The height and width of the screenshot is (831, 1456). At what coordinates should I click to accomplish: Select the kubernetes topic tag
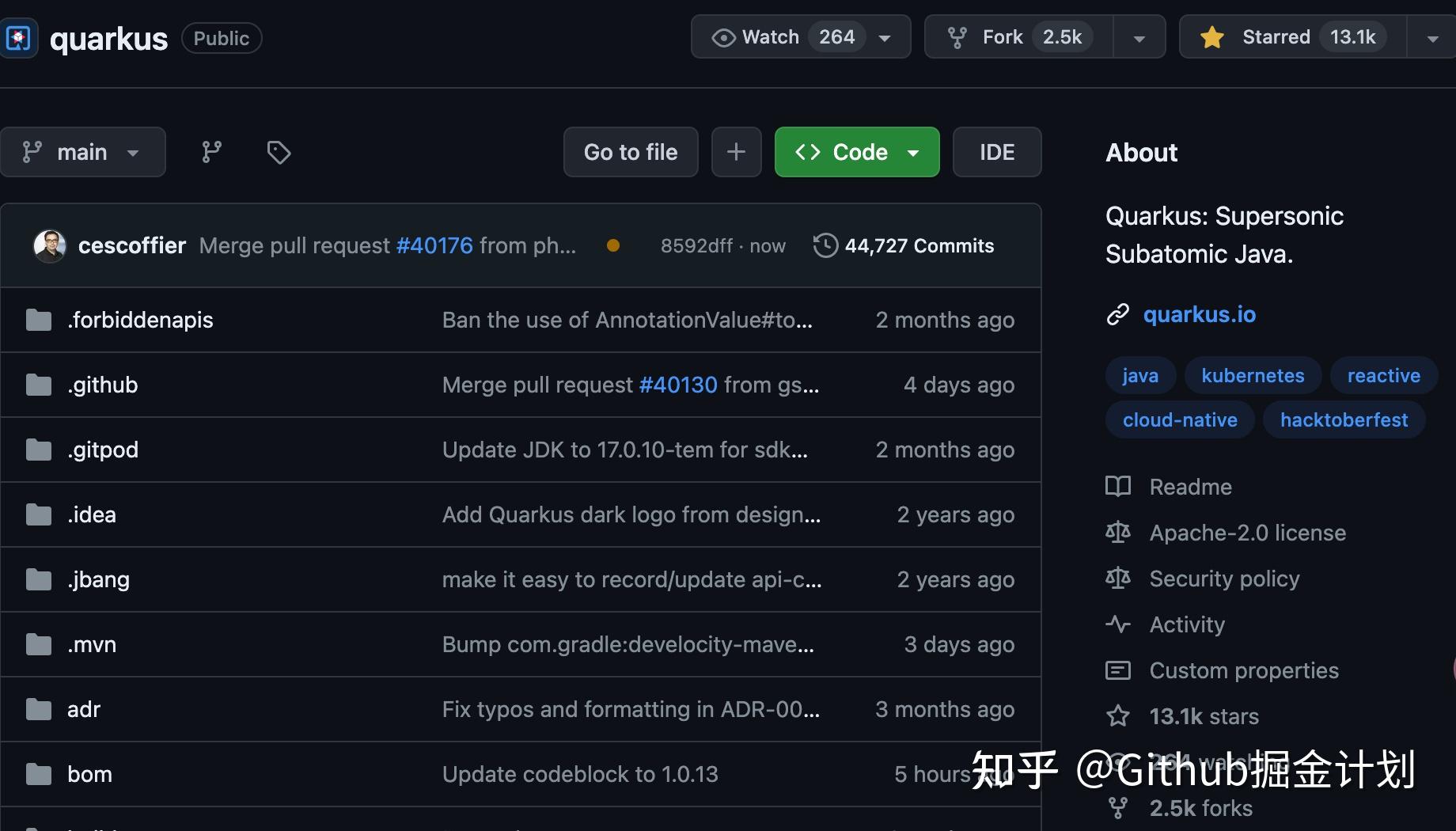pyautogui.click(x=1253, y=375)
